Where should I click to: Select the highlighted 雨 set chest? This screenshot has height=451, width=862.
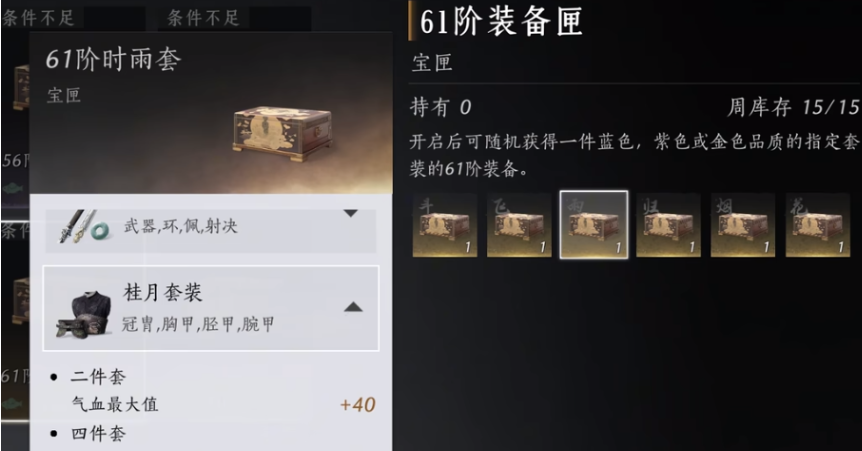pos(594,225)
